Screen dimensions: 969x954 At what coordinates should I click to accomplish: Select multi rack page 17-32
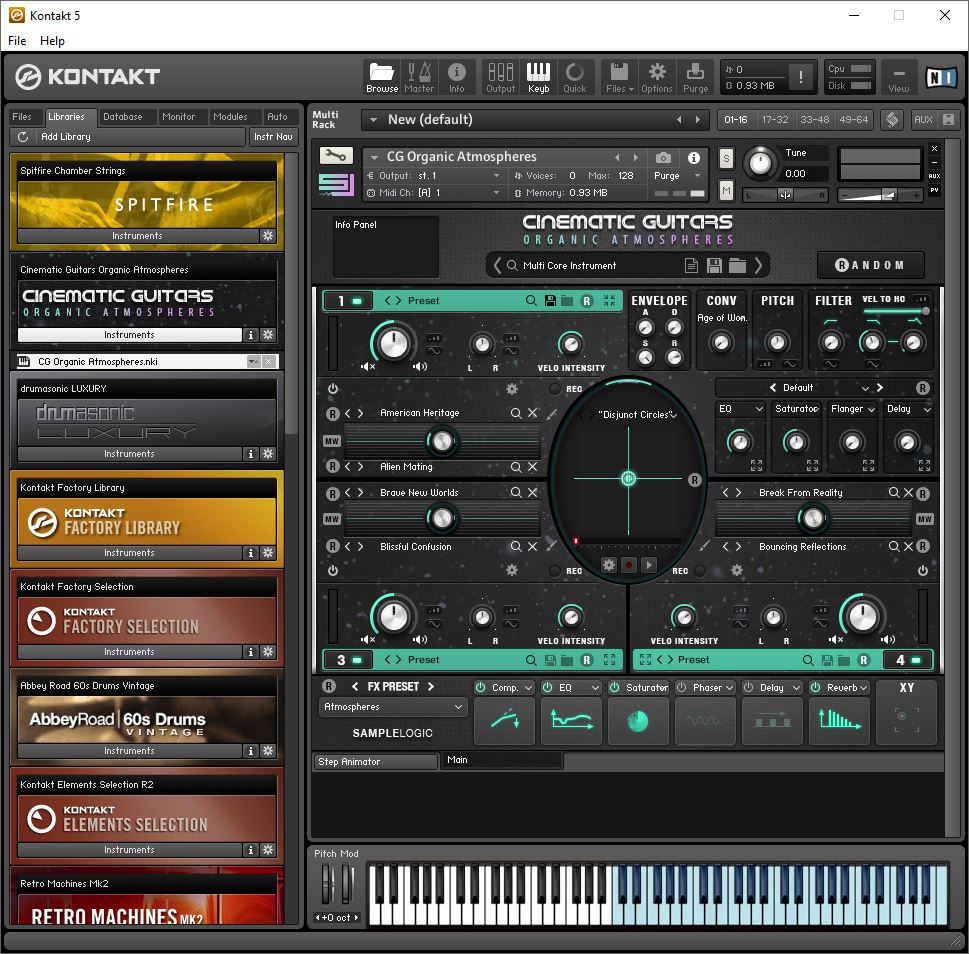coord(776,120)
